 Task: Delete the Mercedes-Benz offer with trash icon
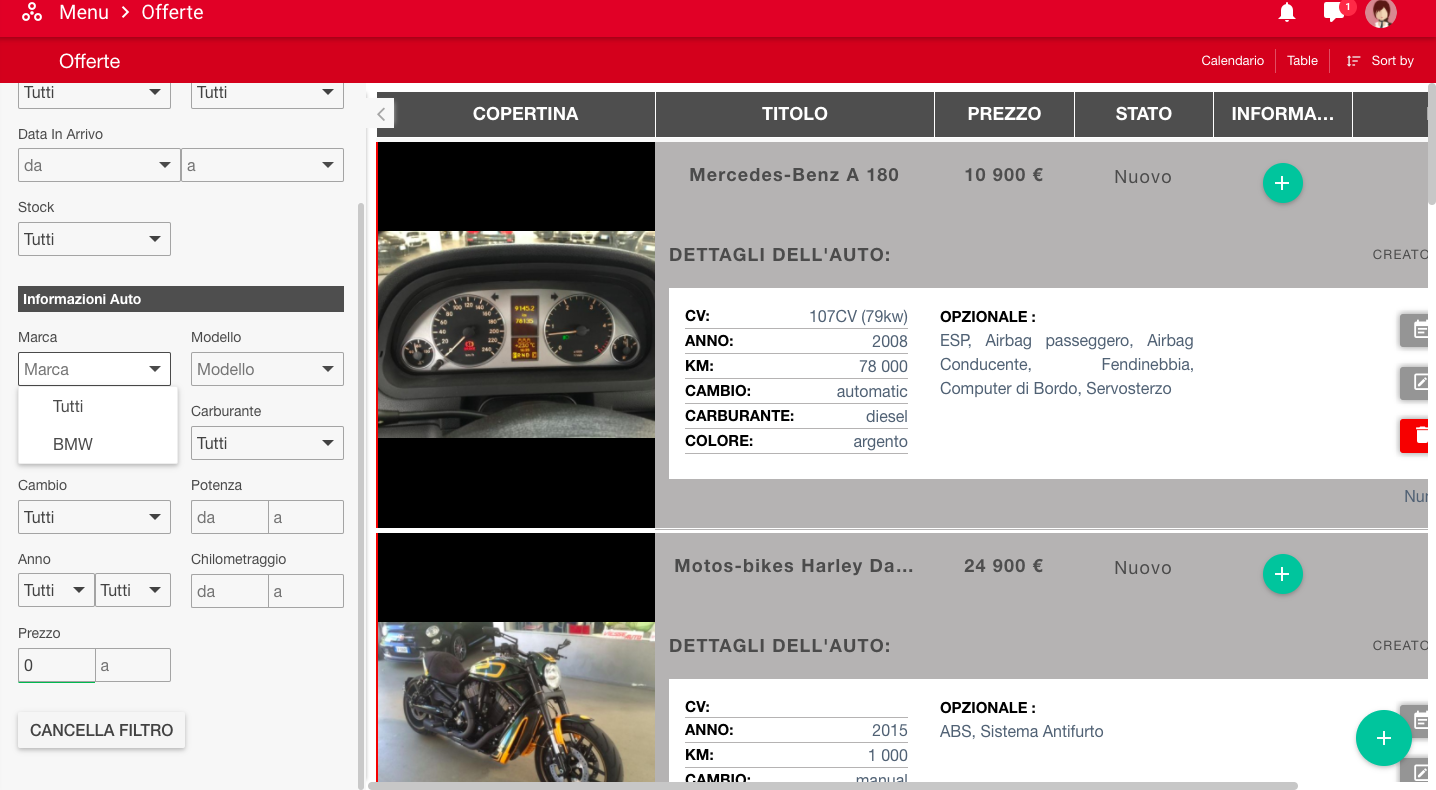click(x=1417, y=436)
